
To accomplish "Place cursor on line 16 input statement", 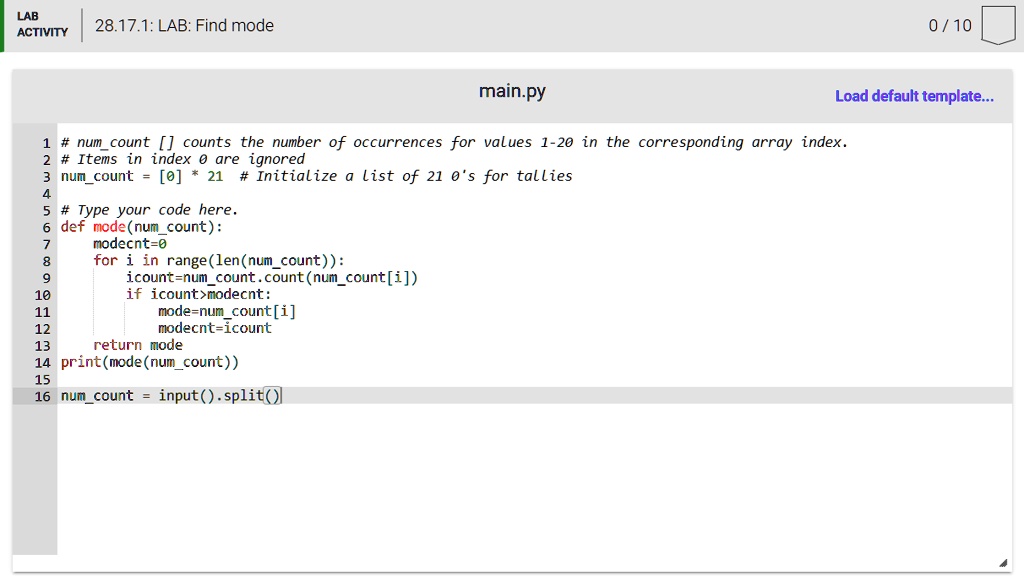I will pos(170,395).
